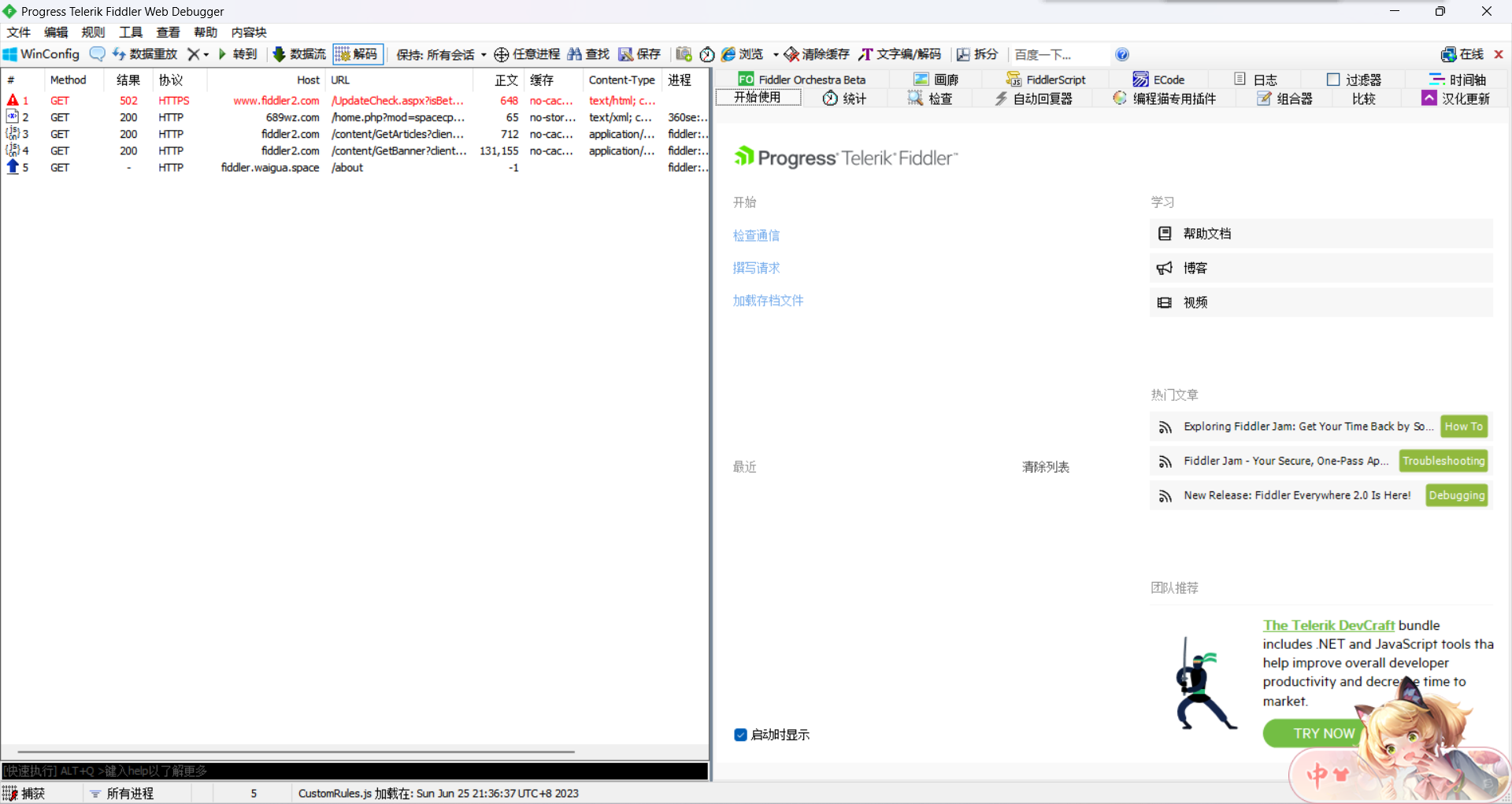Open the 编辑 menu

pyautogui.click(x=56, y=32)
